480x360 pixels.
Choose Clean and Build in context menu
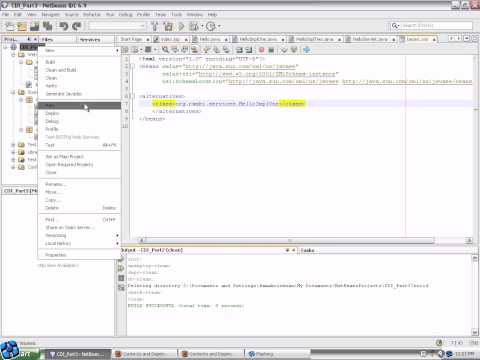(x=79, y=70)
